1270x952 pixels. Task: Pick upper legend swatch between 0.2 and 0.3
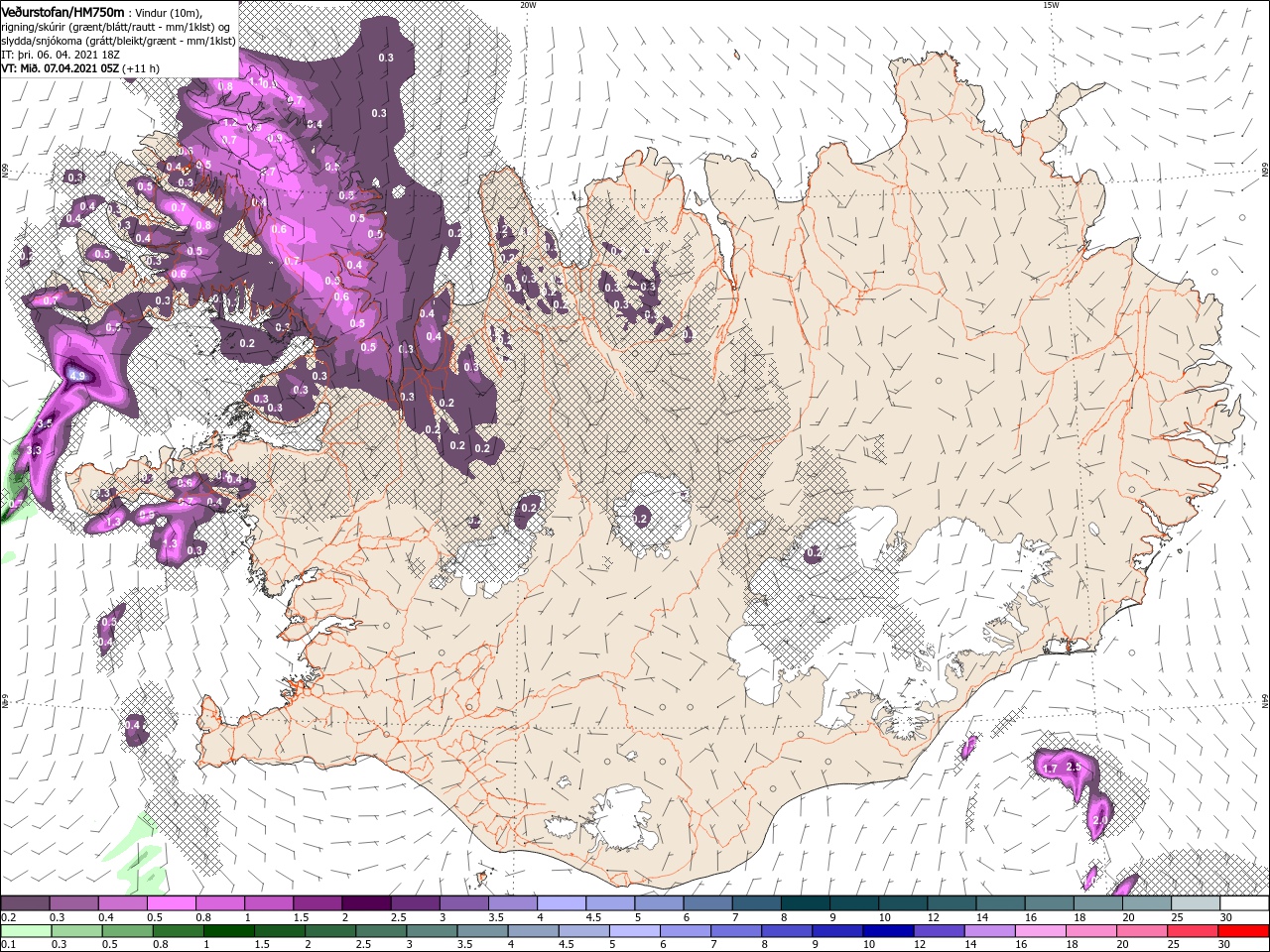[26, 903]
